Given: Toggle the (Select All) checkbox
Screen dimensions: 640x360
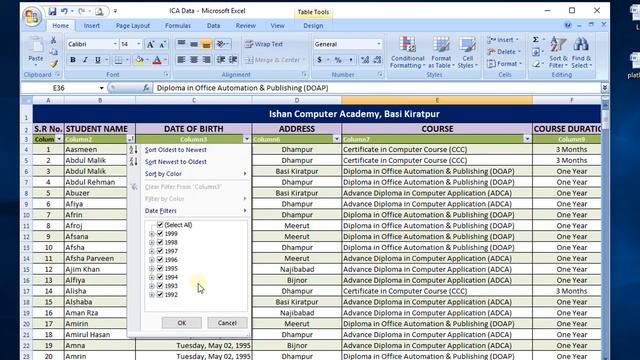Looking at the screenshot, I should [160, 225].
